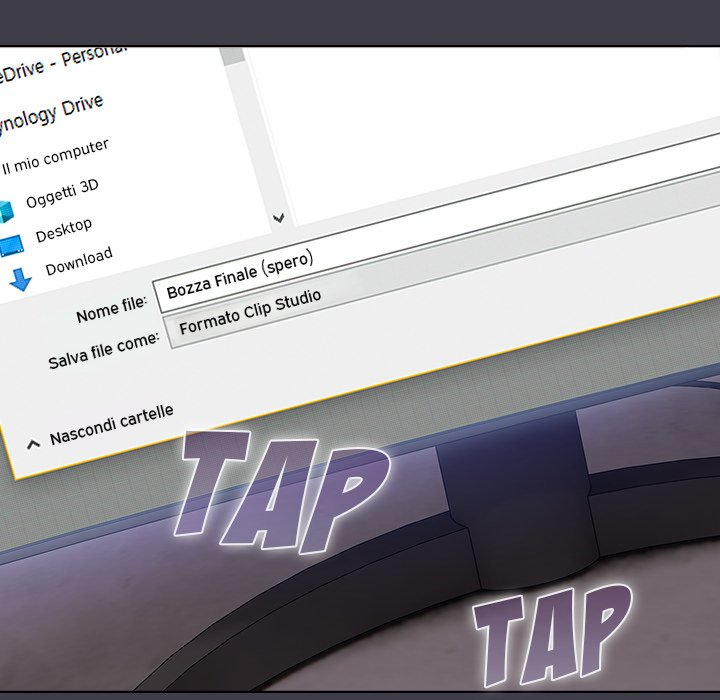Collapse folders using the Nascondi cartelle chevron
The height and width of the screenshot is (700, 720).
coord(33,443)
